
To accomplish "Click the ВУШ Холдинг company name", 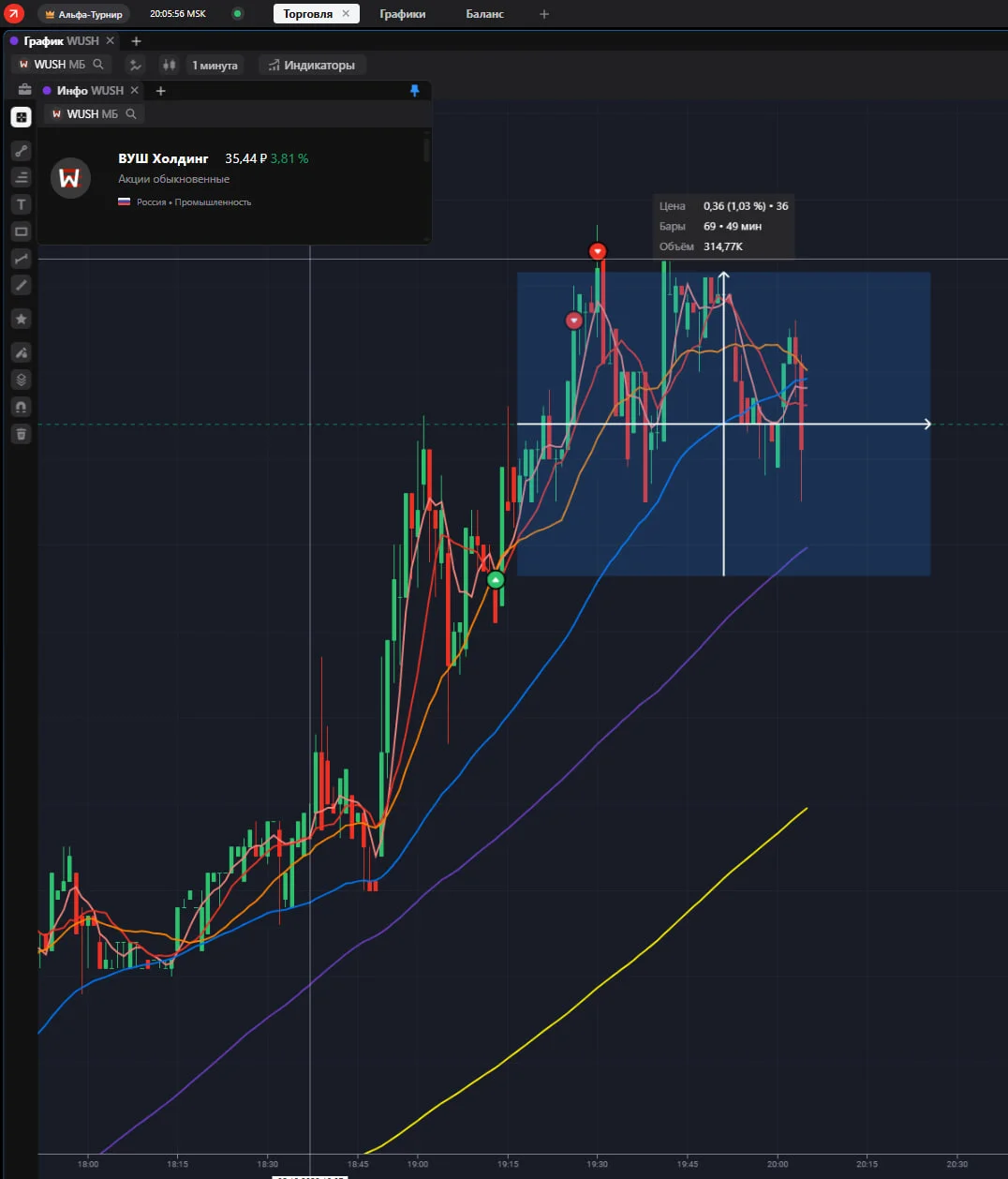I will 163,158.
